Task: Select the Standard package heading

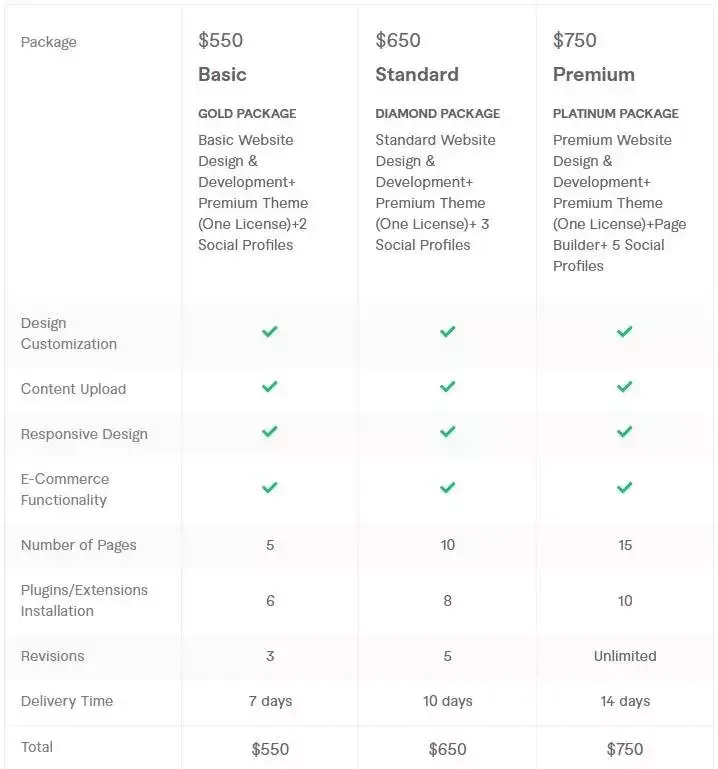Action: point(417,75)
